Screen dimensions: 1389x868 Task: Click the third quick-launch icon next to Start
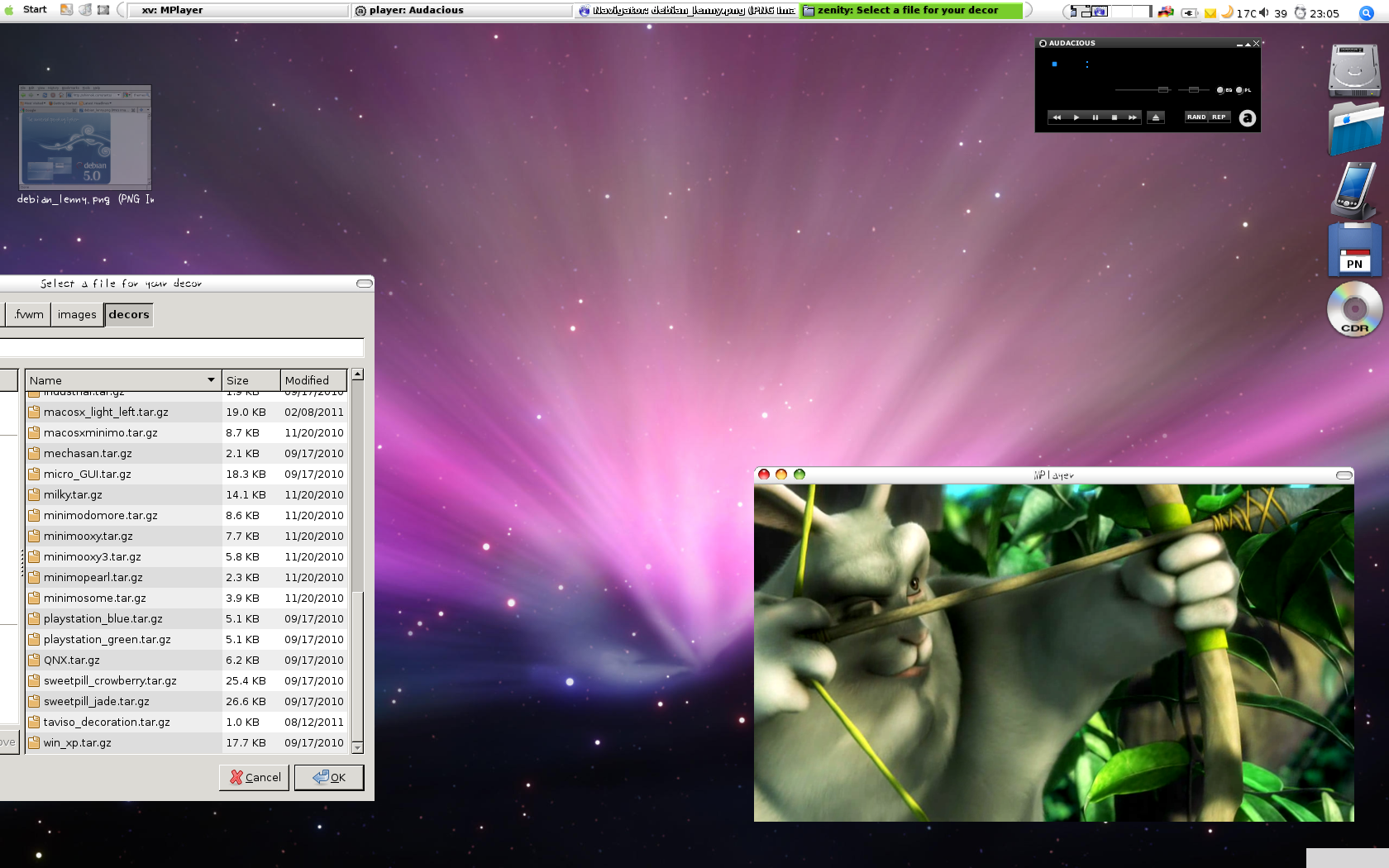103,10
